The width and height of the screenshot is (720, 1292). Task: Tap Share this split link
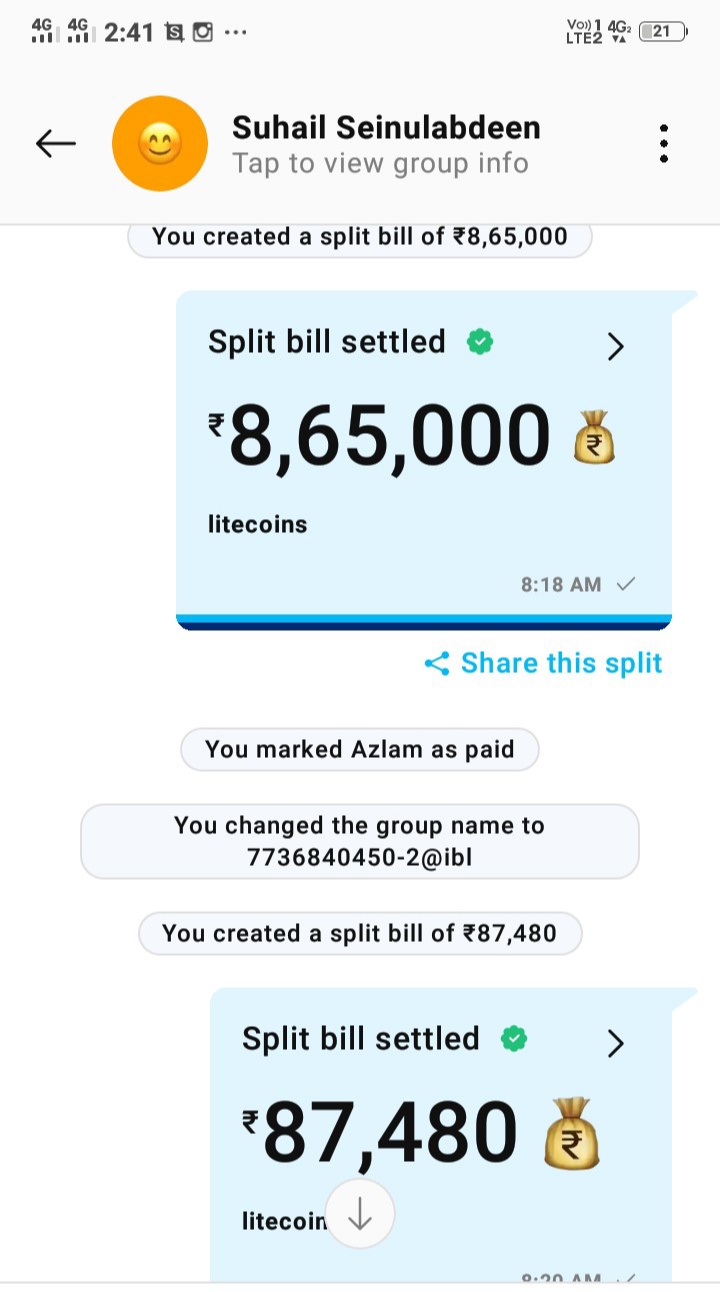pos(561,664)
